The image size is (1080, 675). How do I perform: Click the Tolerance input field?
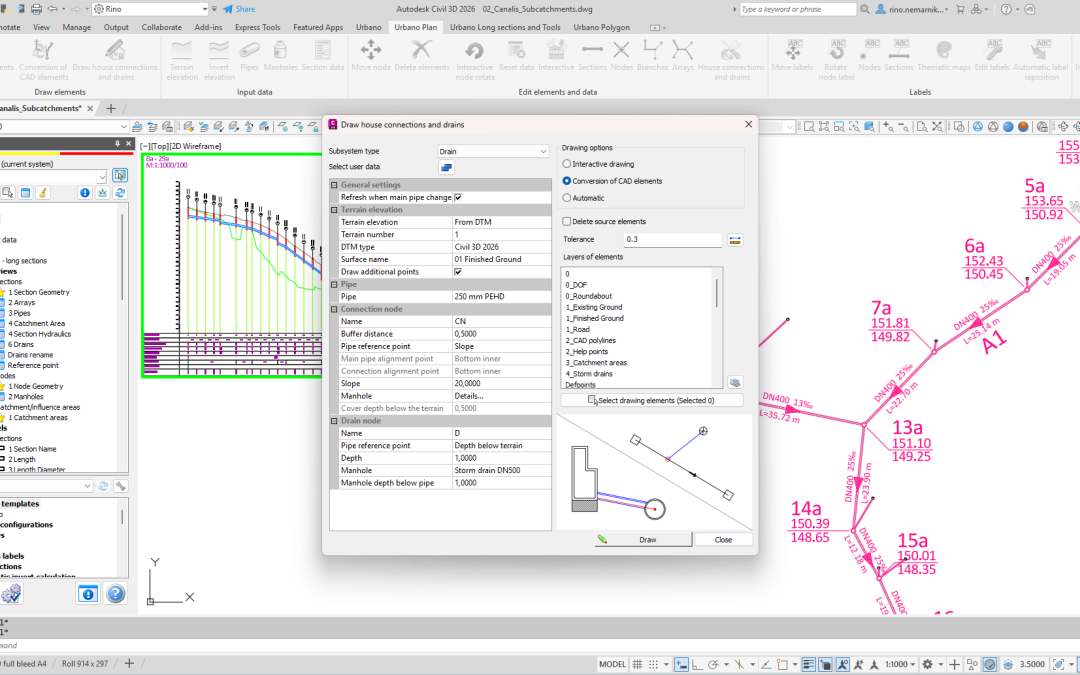pyautogui.click(x=672, y=240)
